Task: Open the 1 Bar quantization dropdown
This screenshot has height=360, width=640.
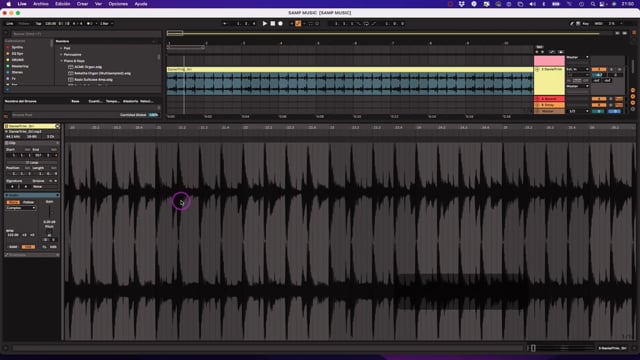Action: (x=106, y=24)
